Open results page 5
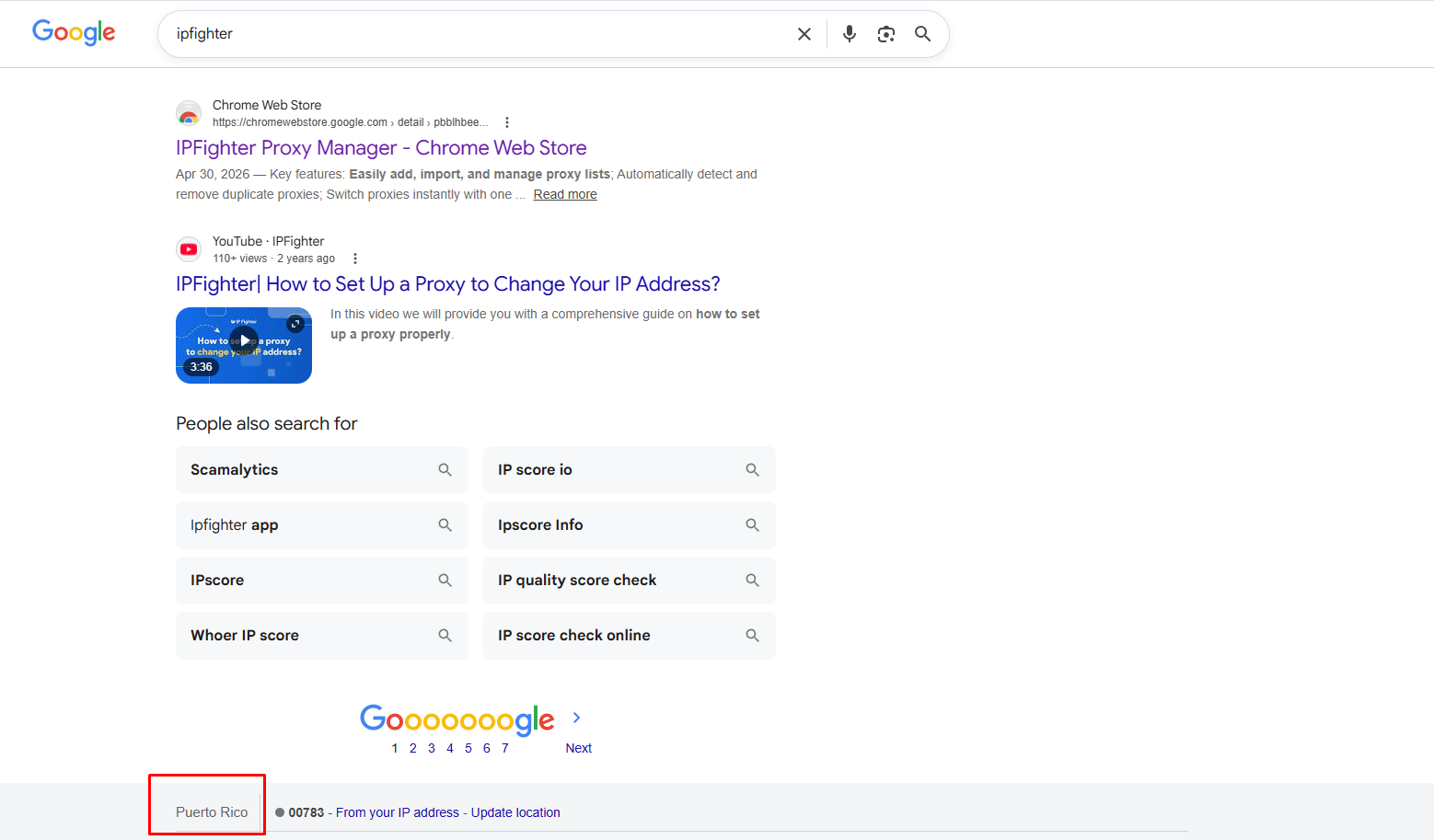 tap(468, 748)
